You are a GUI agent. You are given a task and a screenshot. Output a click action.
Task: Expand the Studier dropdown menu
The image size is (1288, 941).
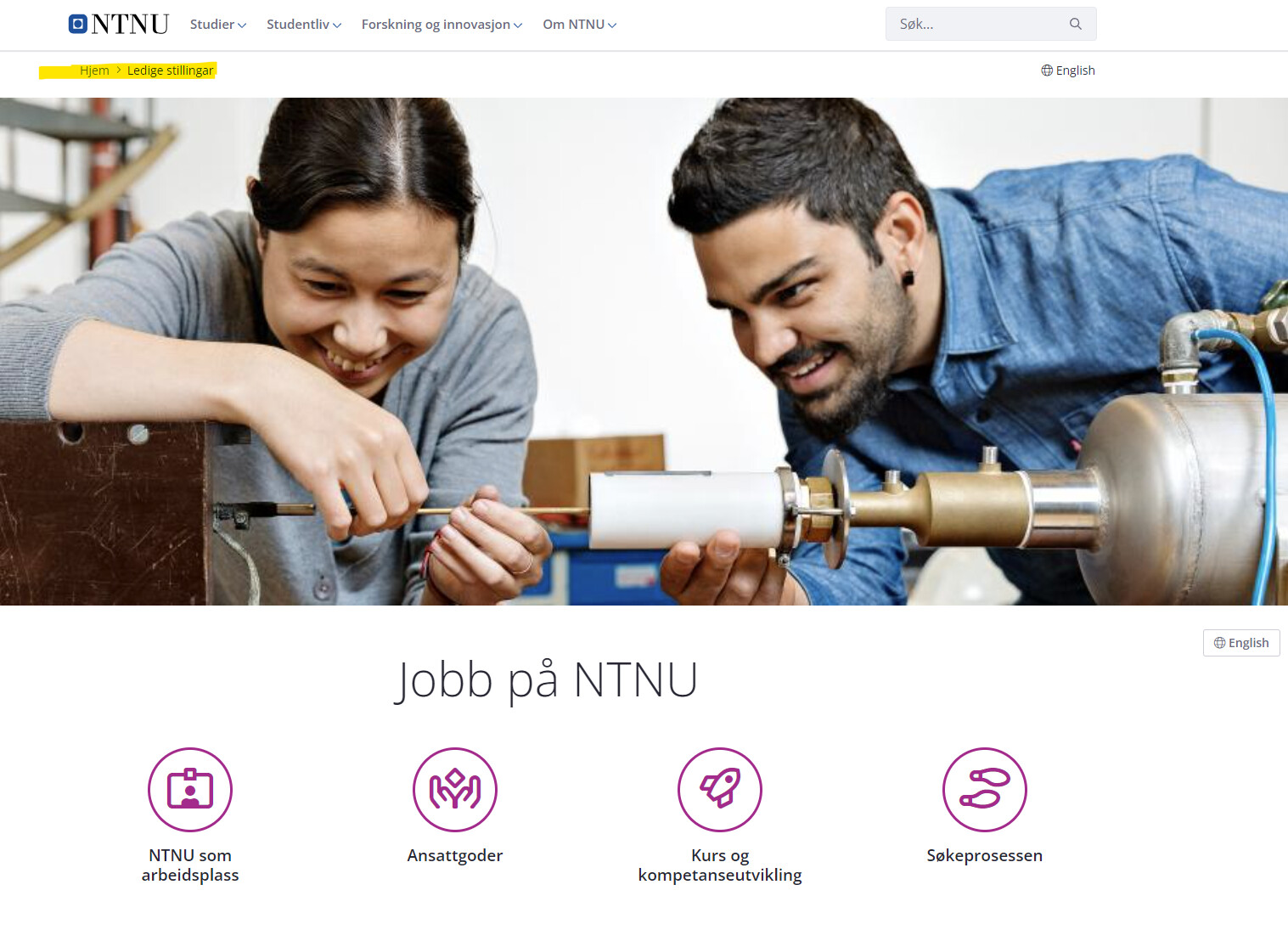coord(218,25)
